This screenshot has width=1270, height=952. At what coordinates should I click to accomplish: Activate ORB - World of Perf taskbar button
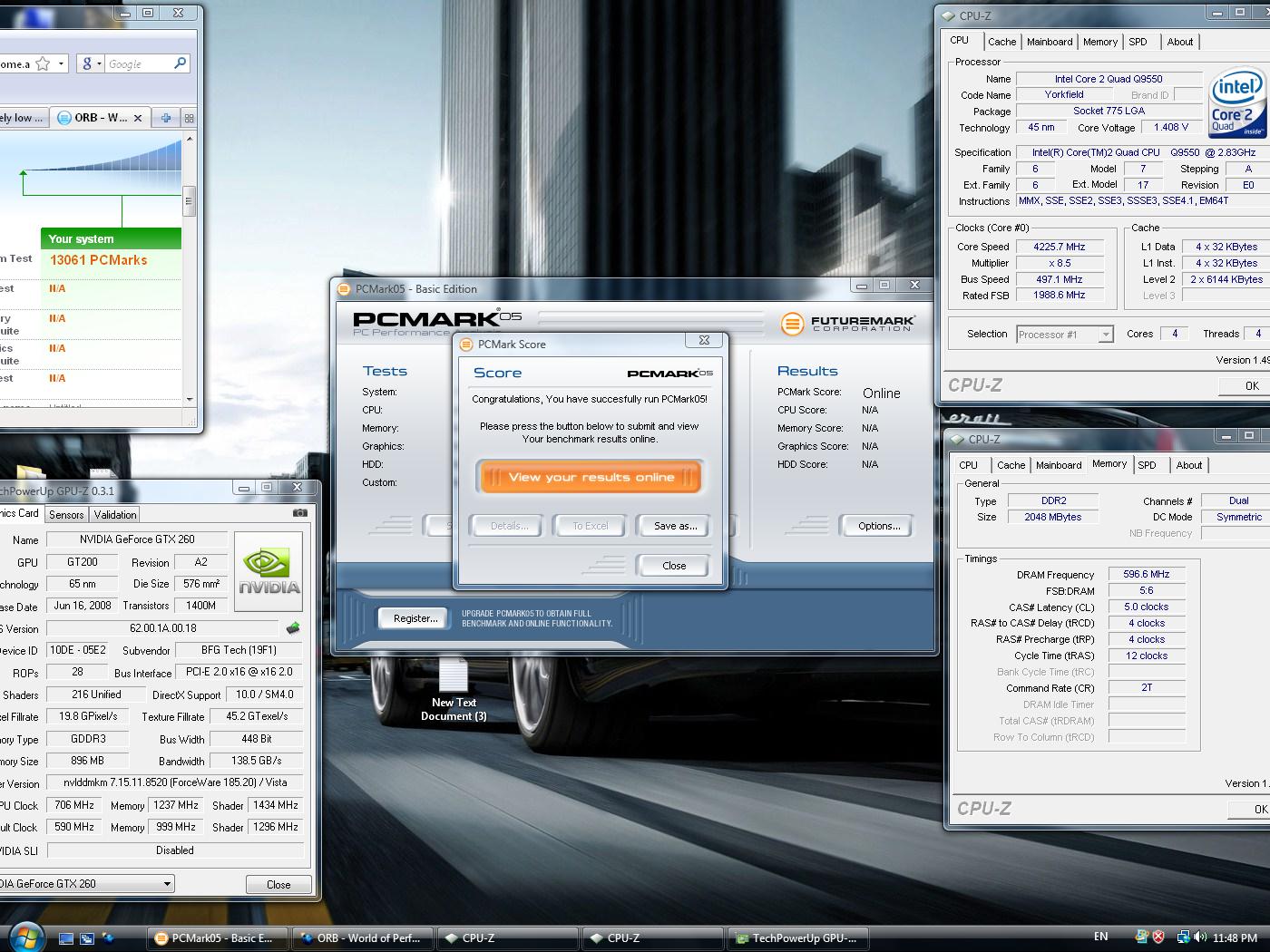[363, 938]
